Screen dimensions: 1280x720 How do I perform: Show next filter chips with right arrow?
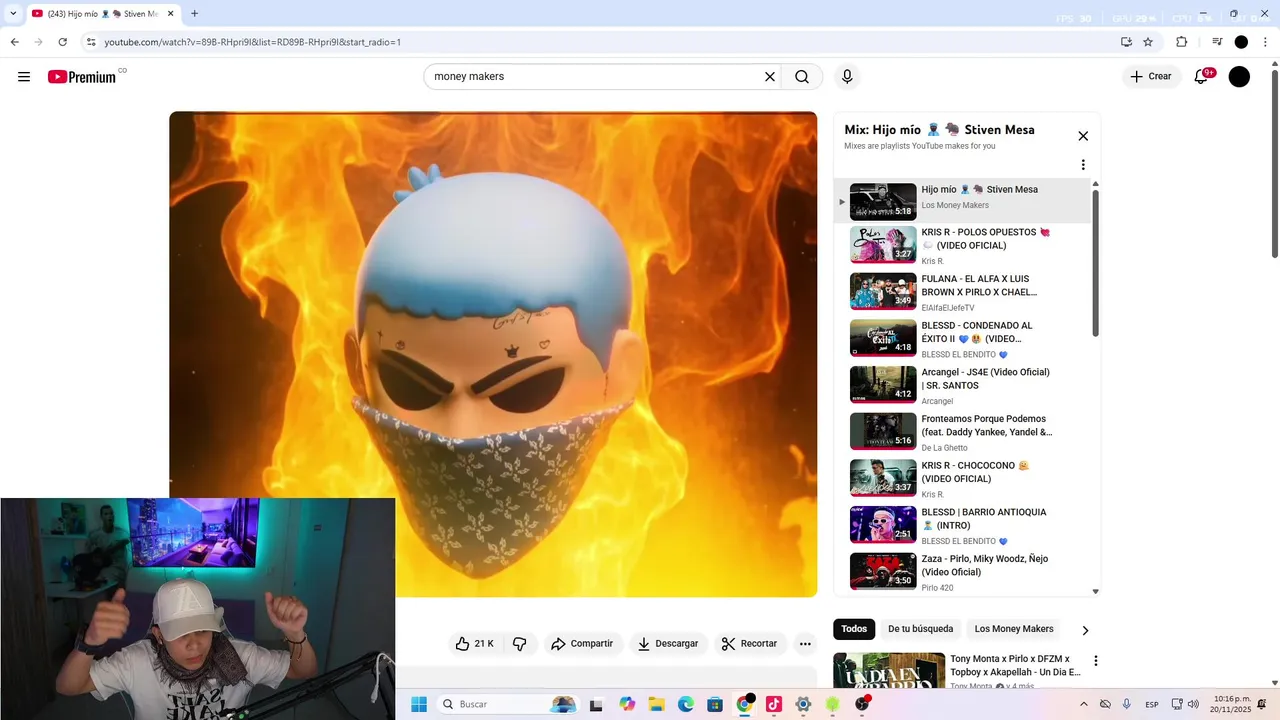coord(1085,630)
